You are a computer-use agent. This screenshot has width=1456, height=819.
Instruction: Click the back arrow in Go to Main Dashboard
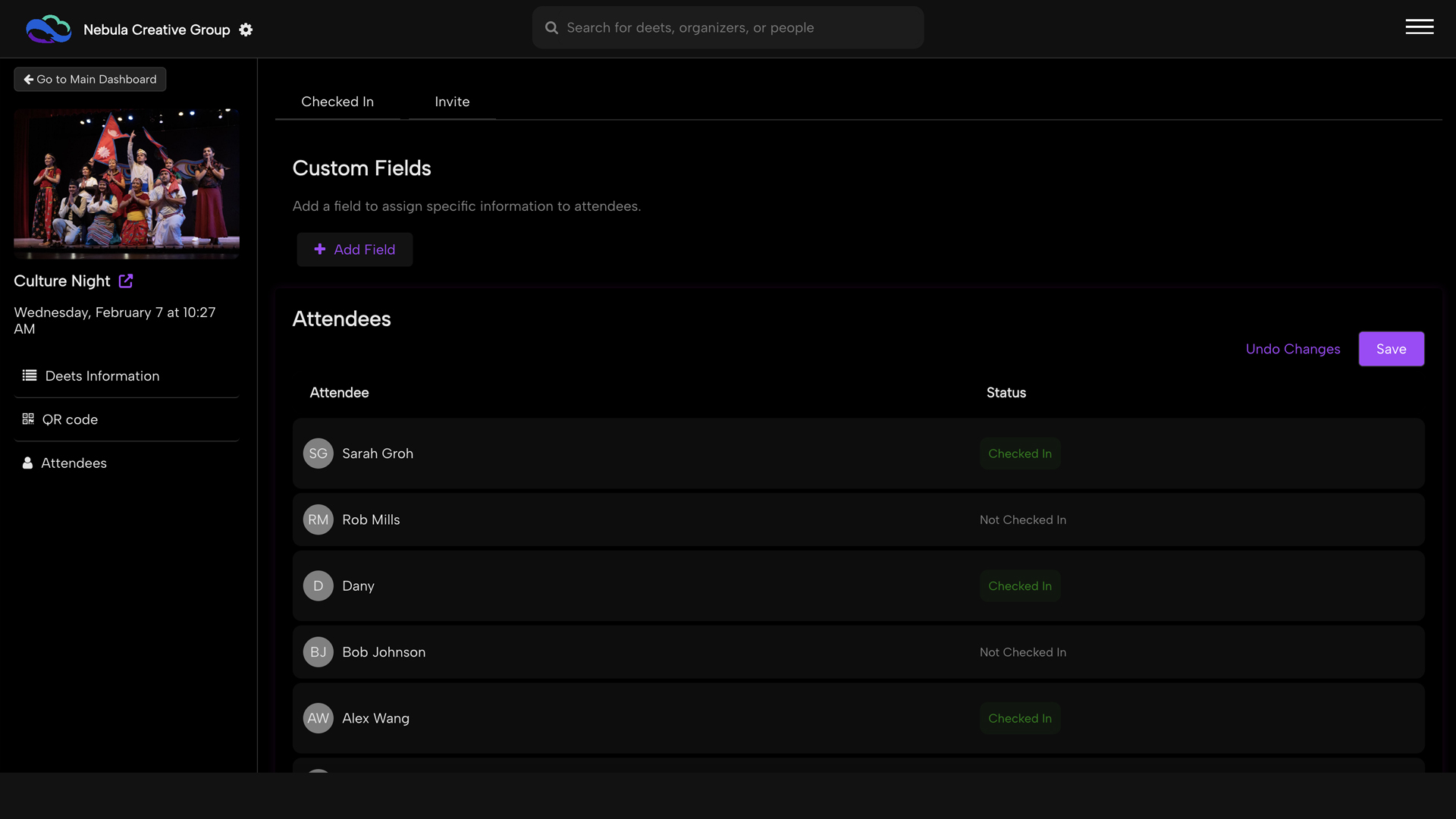click(28, 79)
